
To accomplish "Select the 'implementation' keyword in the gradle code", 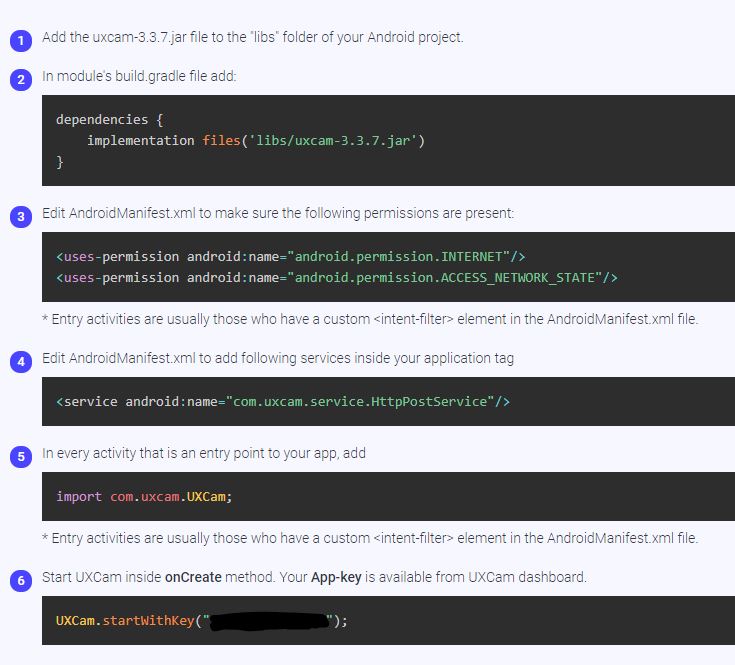I will pyautogui.click(x=141, y=141).
